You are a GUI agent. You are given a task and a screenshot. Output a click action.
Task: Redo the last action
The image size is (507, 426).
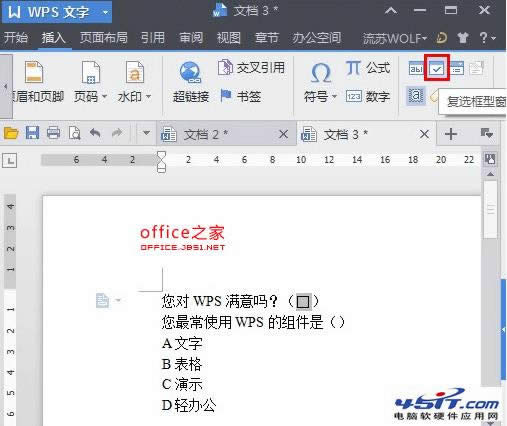(x=117, y=133)
